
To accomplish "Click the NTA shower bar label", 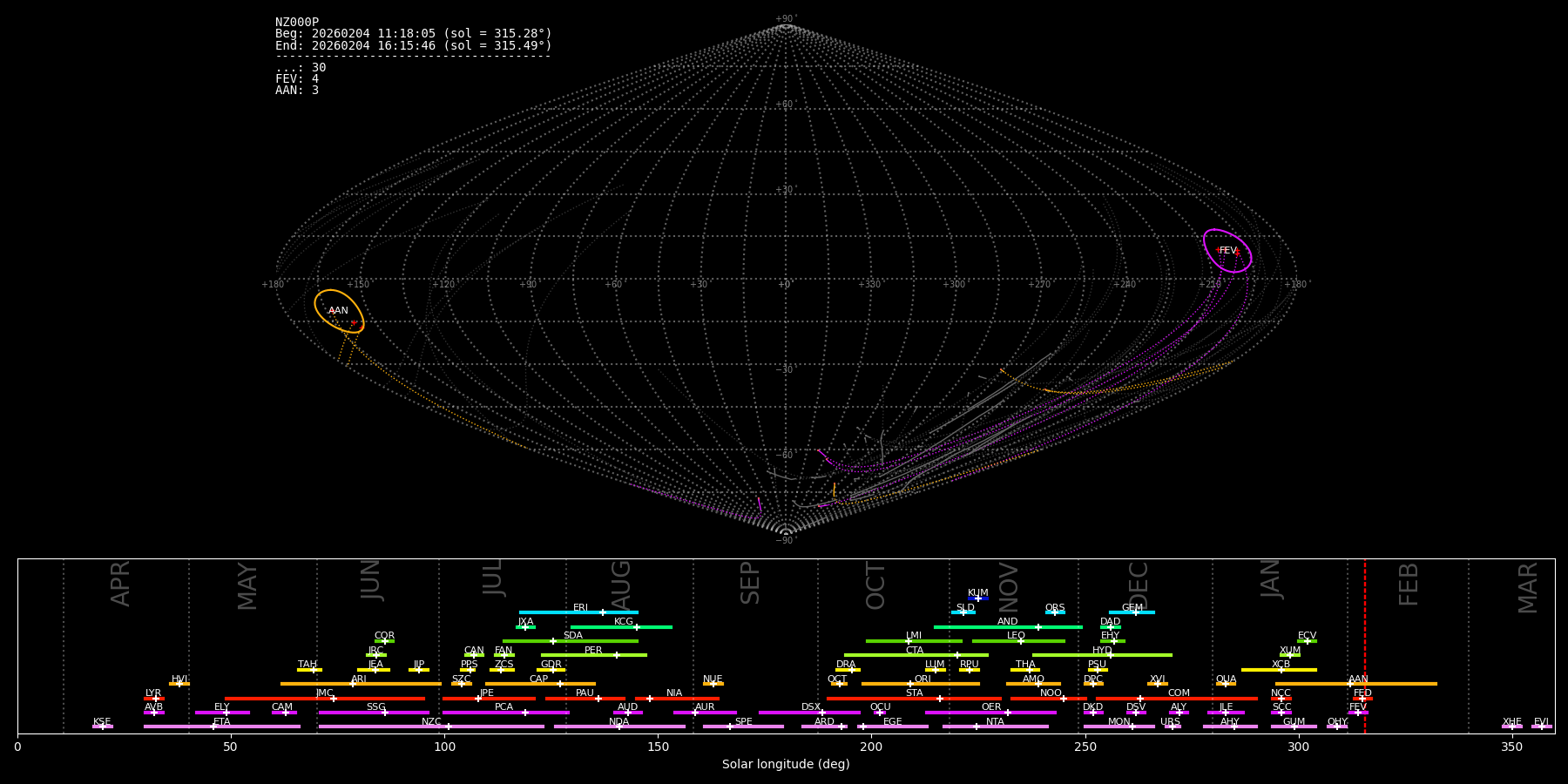I will (x=995, y=722).
